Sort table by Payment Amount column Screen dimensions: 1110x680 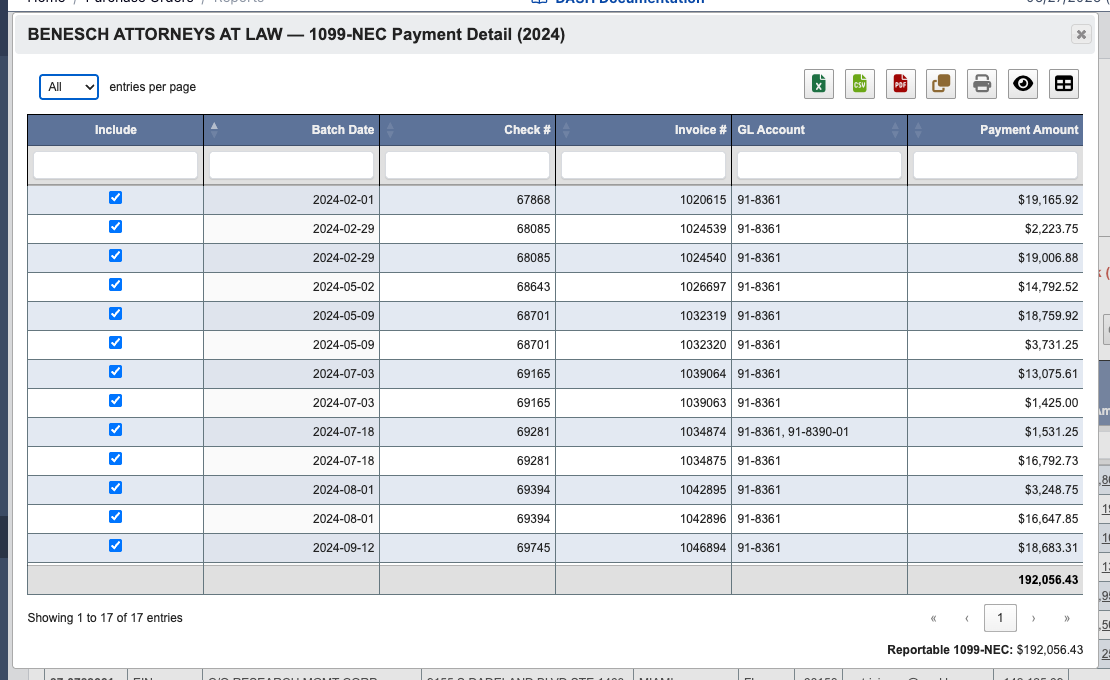[x=995, y=130]
